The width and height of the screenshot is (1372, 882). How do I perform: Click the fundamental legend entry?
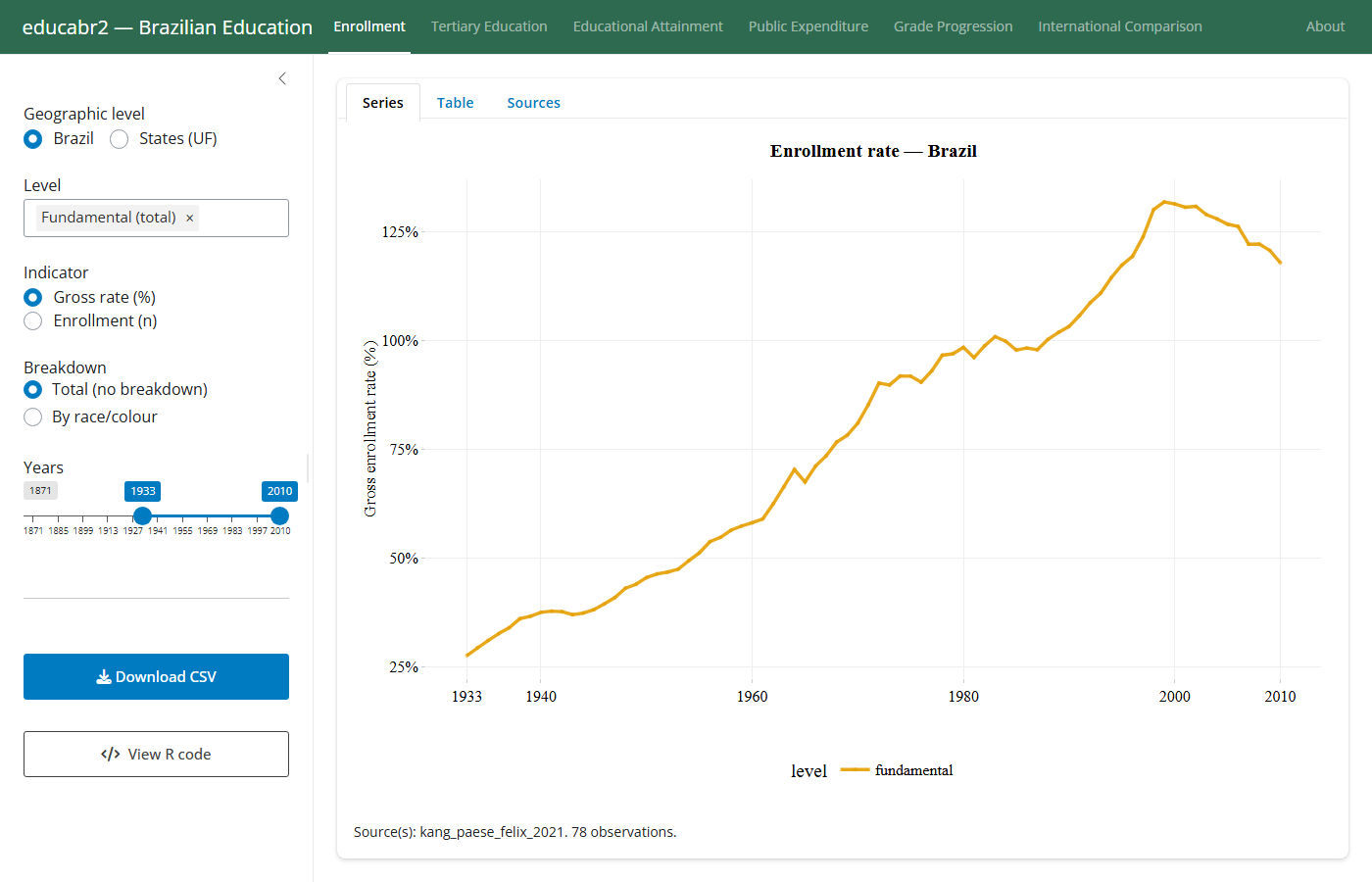(897, 770)
